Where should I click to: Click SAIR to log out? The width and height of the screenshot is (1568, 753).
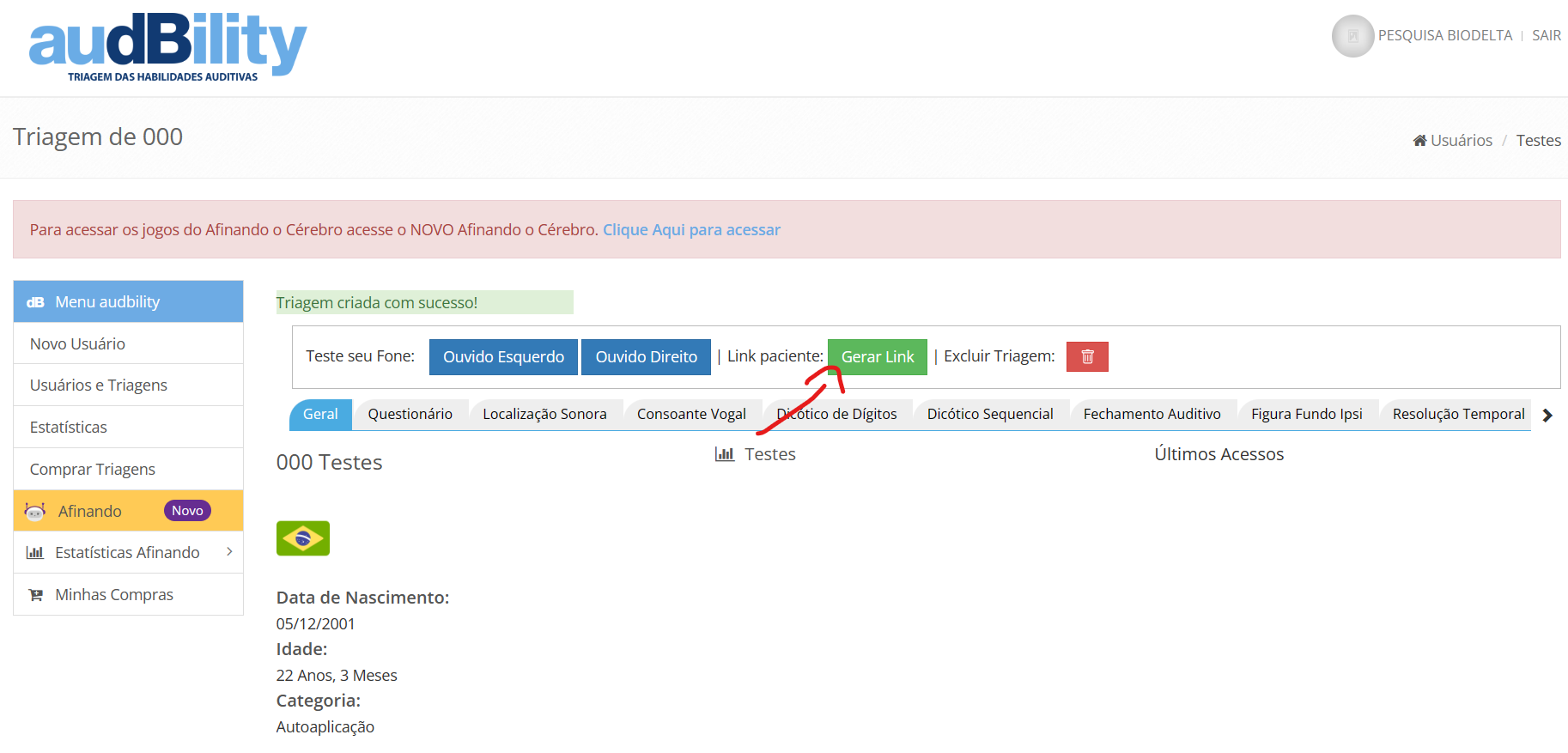(1547, 35)
